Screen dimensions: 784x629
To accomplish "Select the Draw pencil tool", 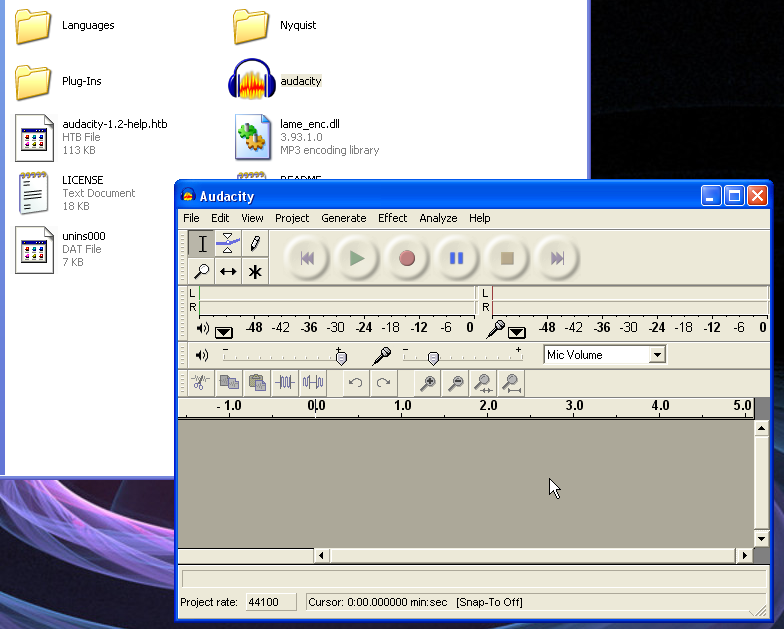I will click(x=255, y=244).
